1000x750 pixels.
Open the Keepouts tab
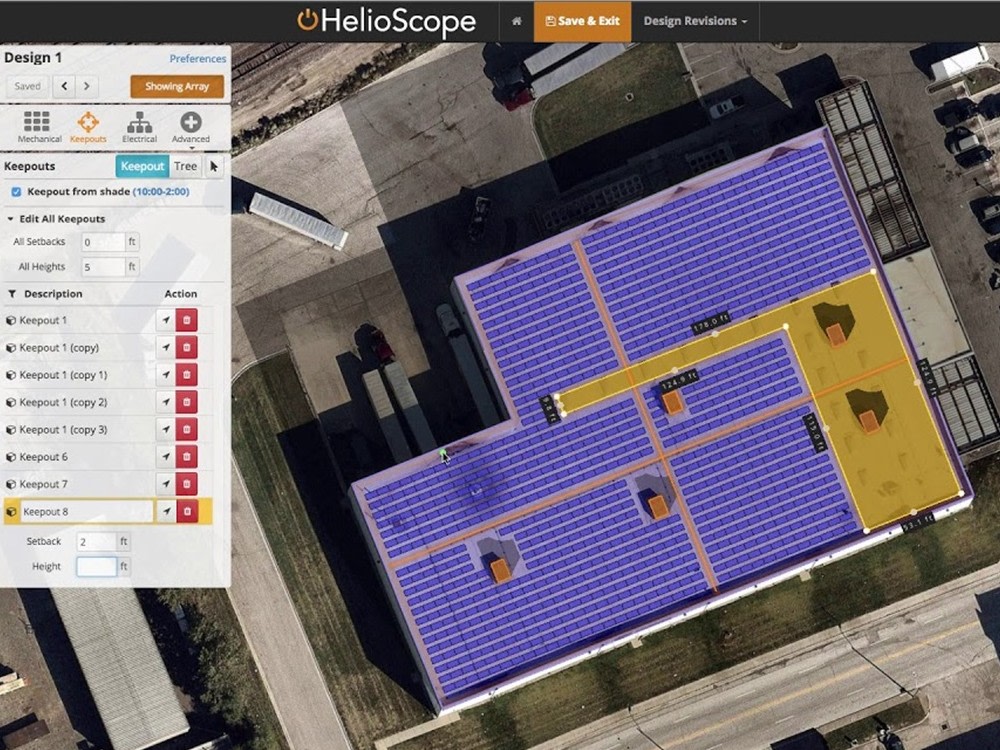tap(88, 127)
